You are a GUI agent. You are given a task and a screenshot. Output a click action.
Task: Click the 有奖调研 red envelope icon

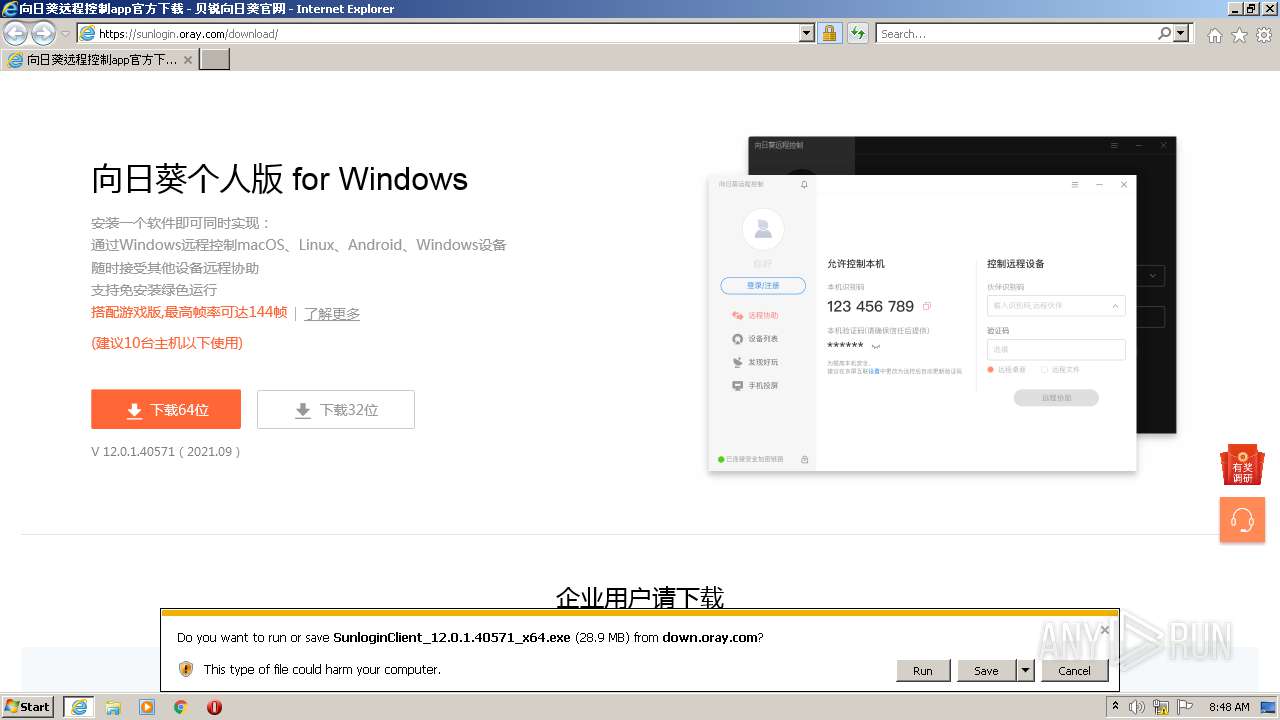tap(1242, 466)
